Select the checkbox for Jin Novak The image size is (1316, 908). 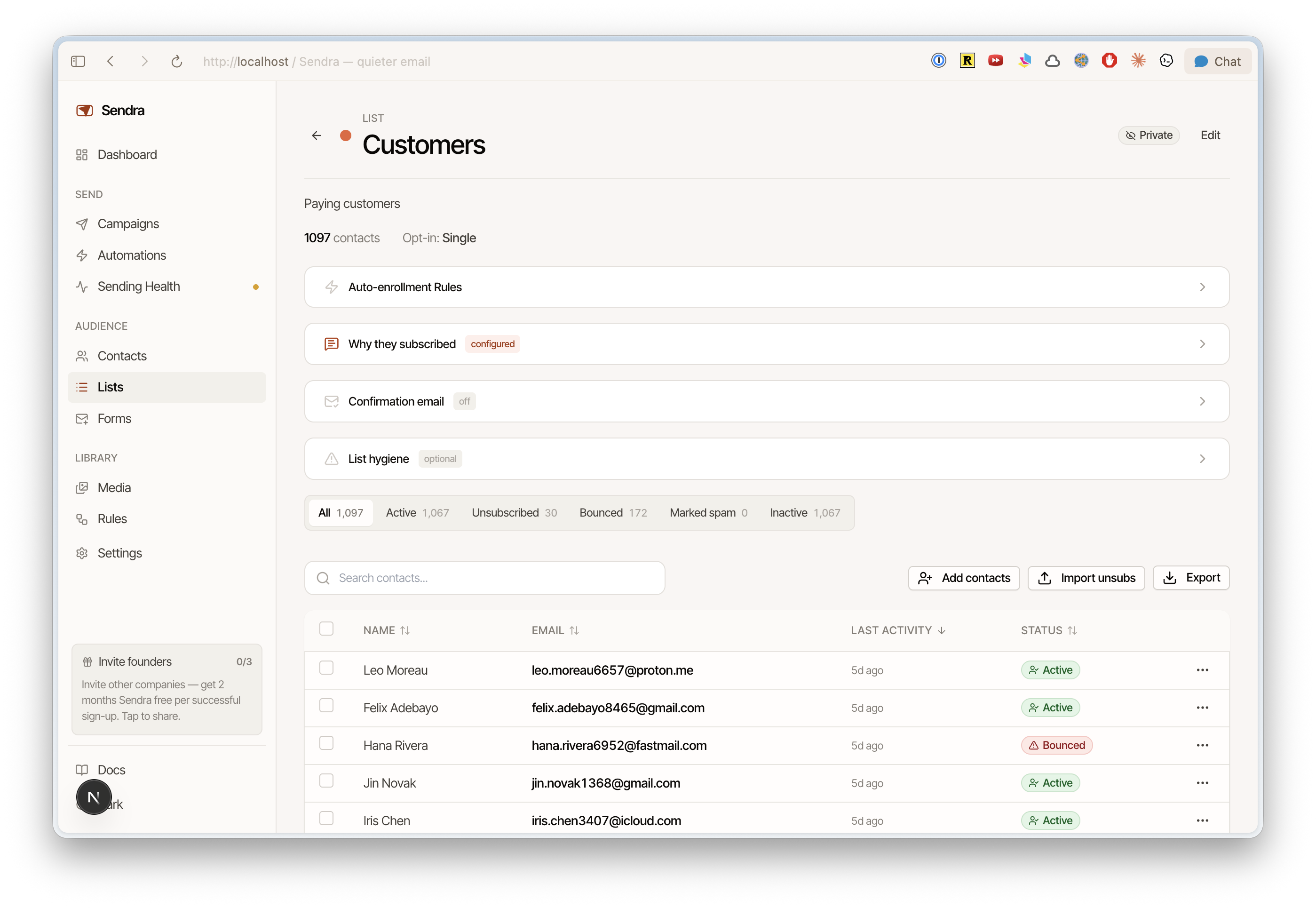tap(326, 781)
